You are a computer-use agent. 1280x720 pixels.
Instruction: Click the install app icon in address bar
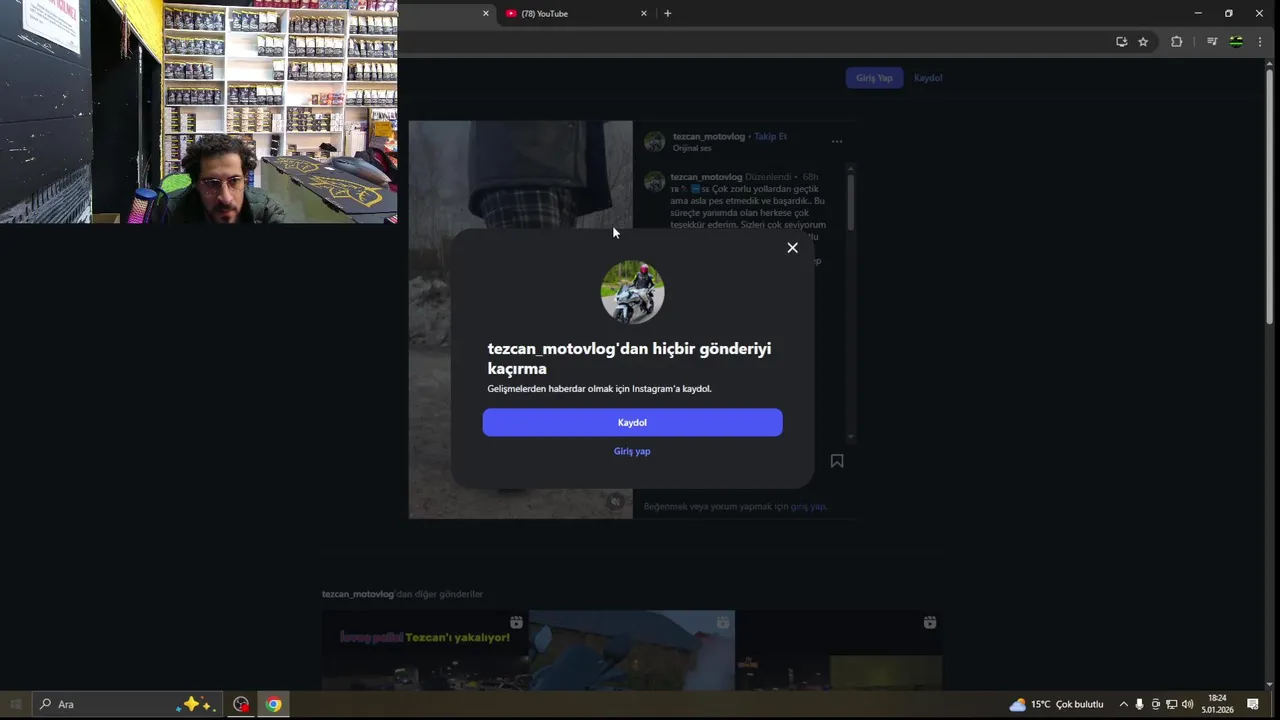(1121, 42)
